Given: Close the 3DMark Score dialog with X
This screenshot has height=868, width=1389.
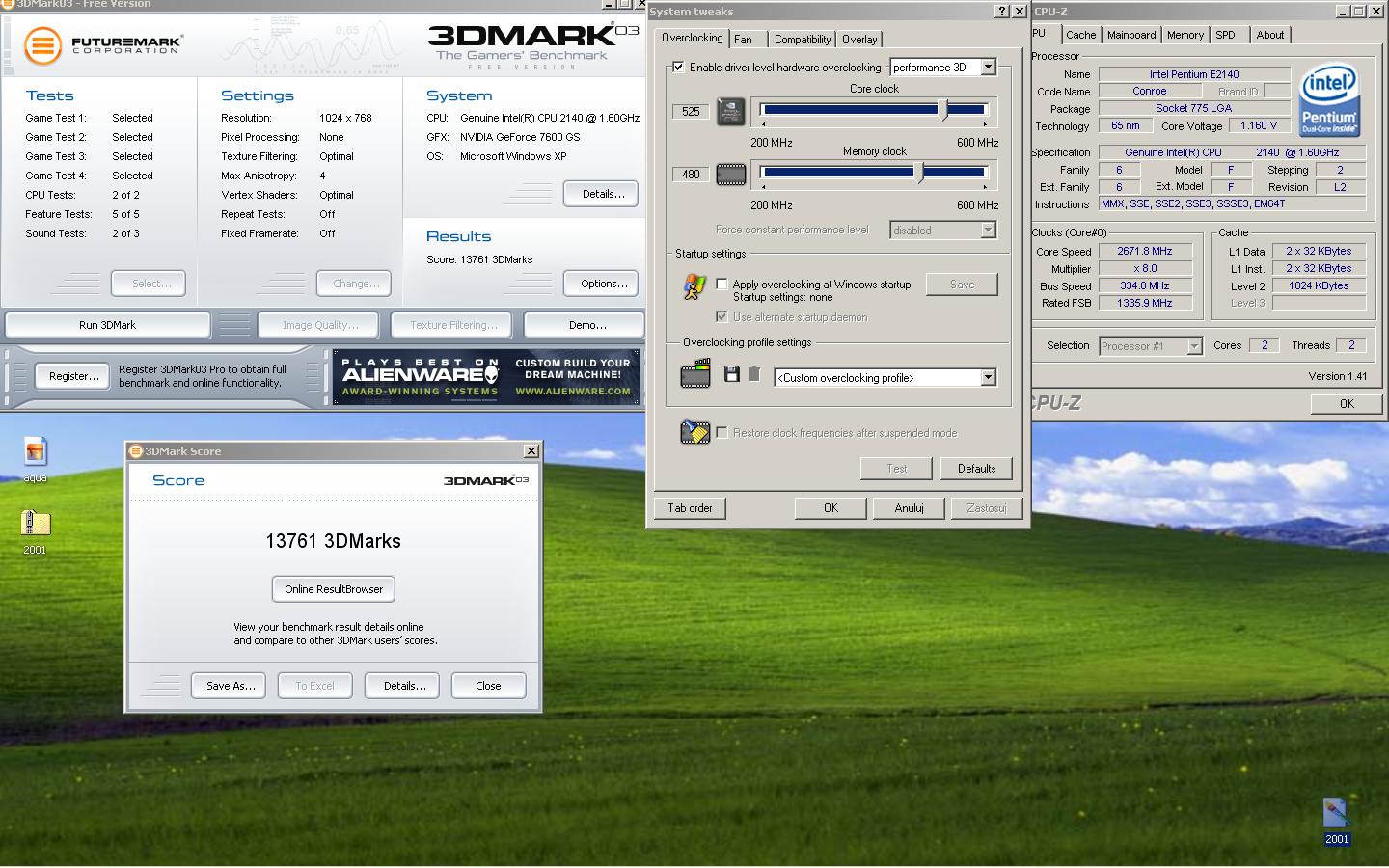Looking at the screenshot, I should 531,450.
